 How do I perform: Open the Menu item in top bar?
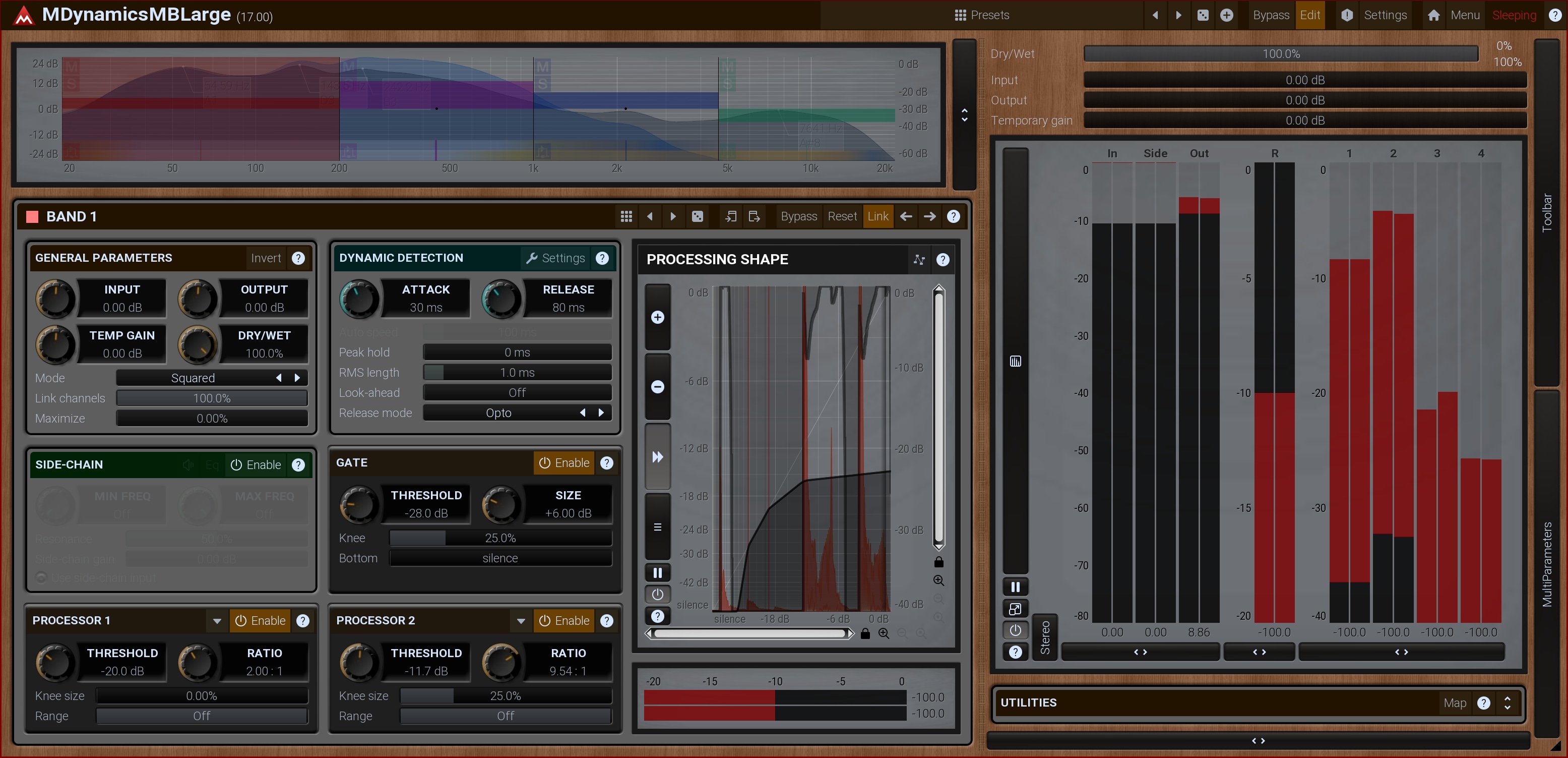pyautogui.click(x=1465, y=15)
